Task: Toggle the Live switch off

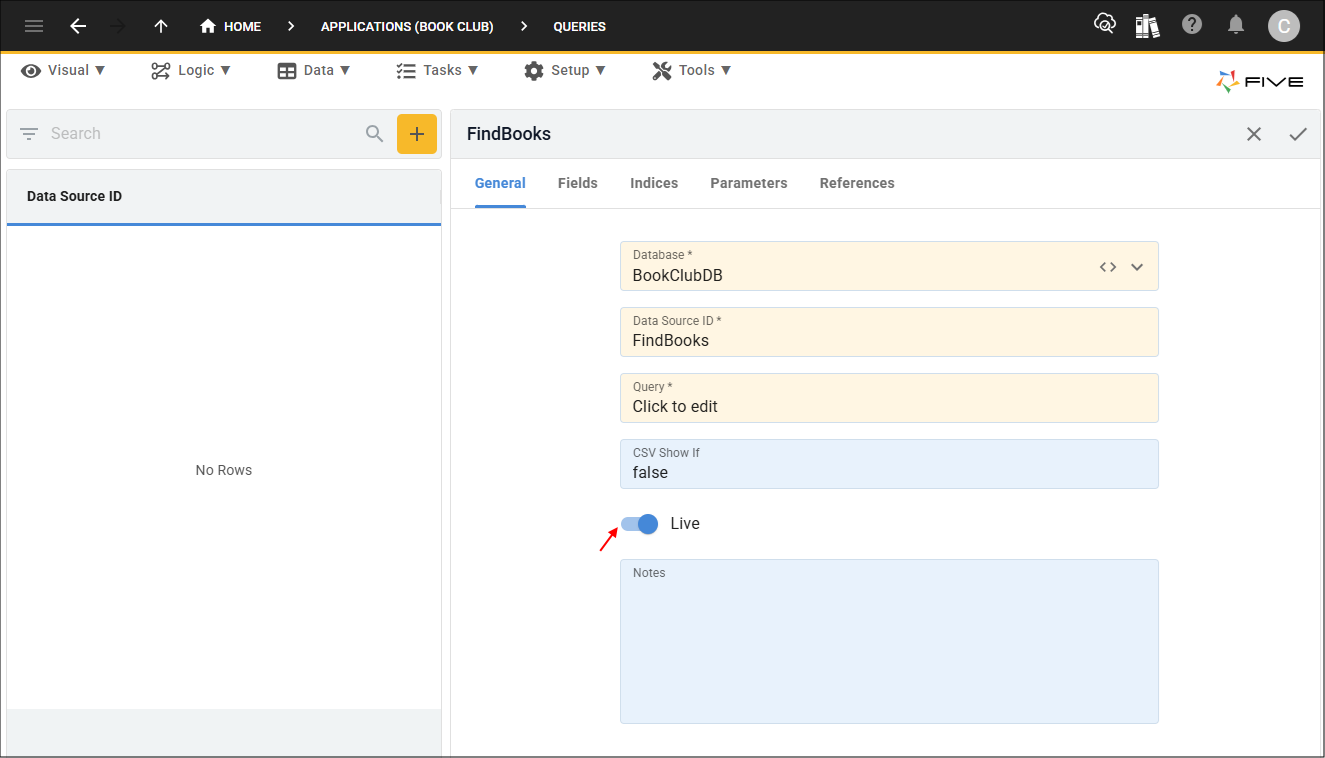Action: pos(640,524)
